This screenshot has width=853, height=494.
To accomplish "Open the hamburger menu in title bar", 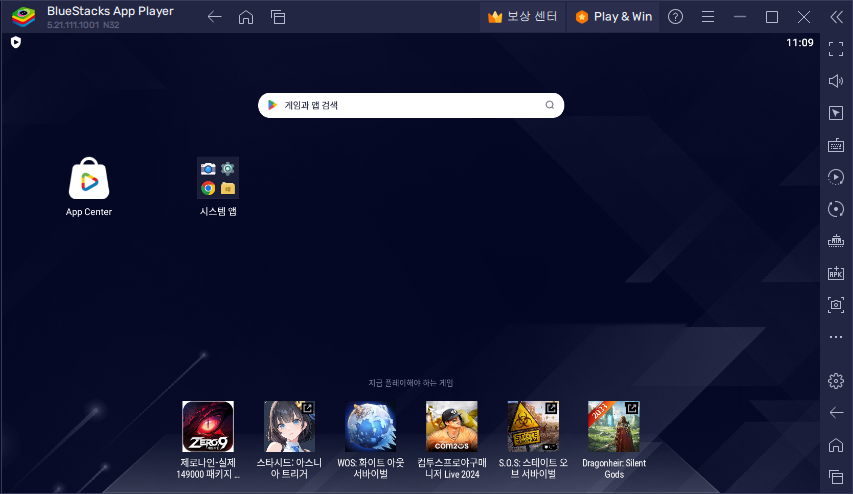I will [708, 17].
